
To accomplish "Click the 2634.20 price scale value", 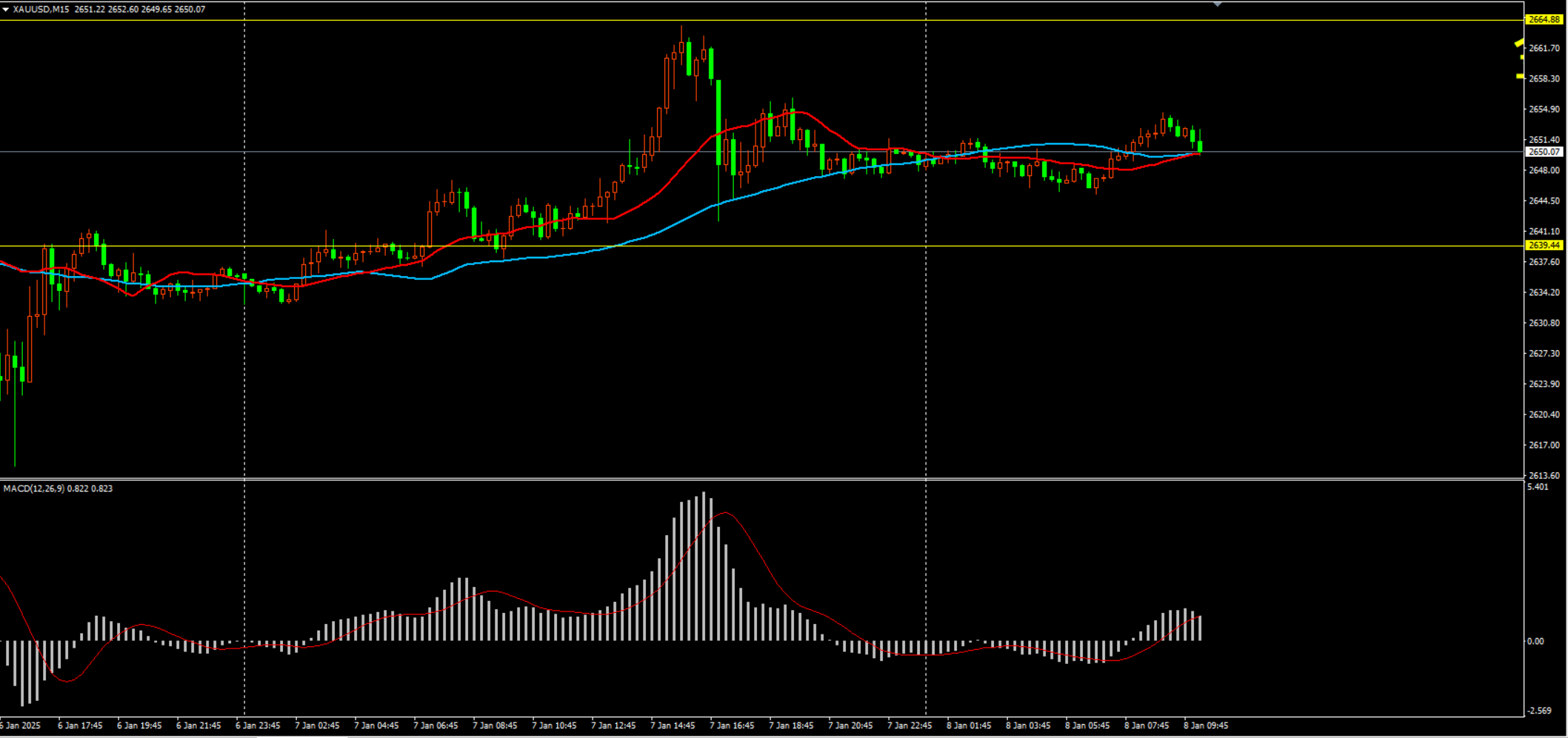I will (x=1544, y=292).
